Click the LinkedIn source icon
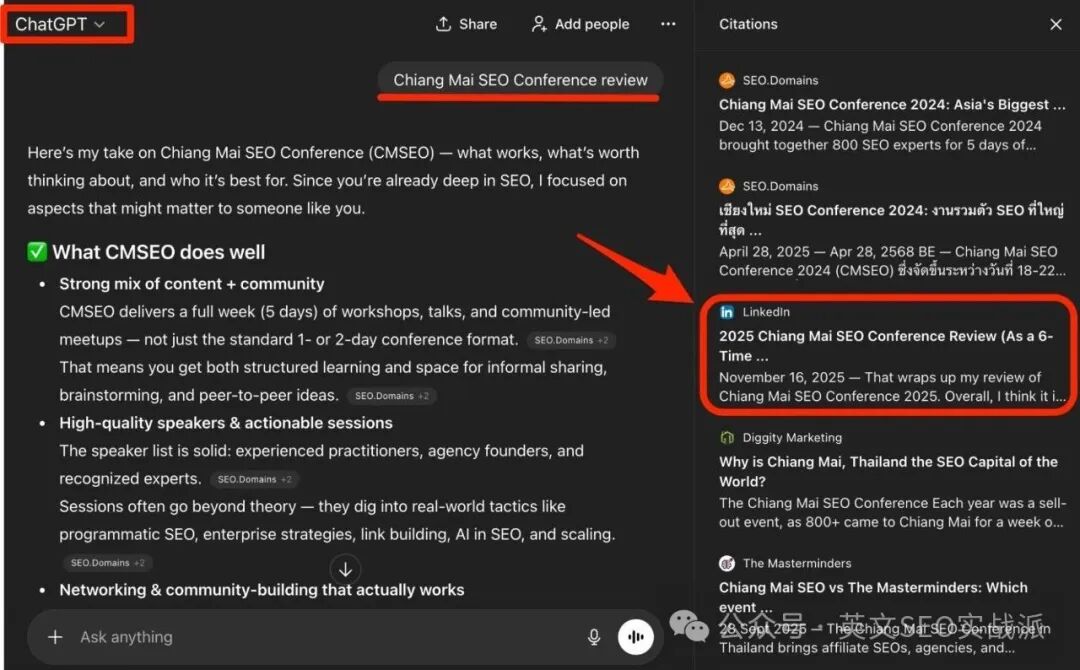This screenshot has width=1080, height=670. [x=727, y=312]
